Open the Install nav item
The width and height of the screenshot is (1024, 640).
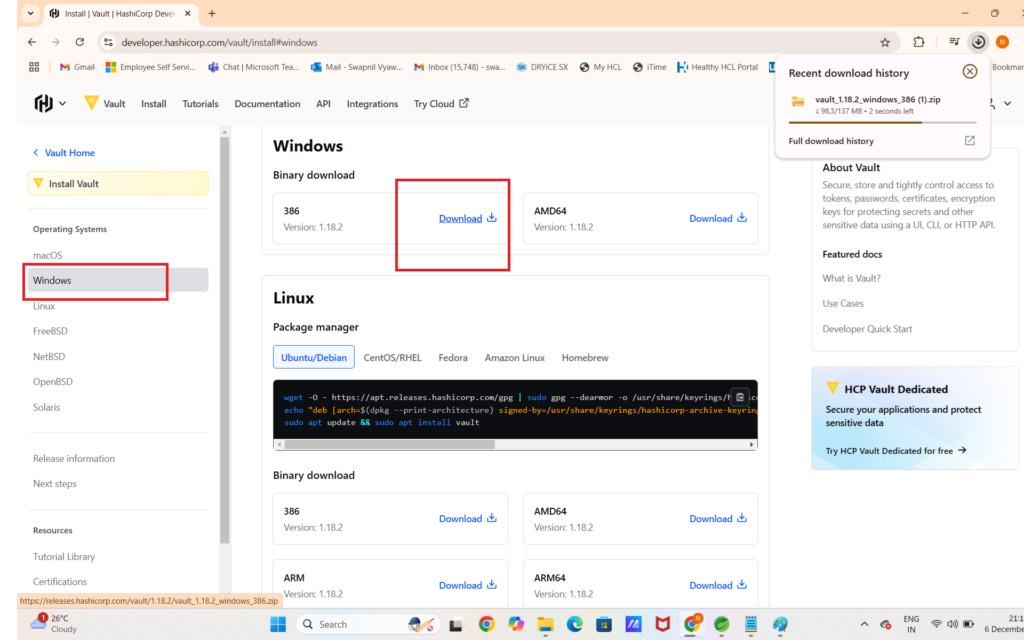pos(153,104)
